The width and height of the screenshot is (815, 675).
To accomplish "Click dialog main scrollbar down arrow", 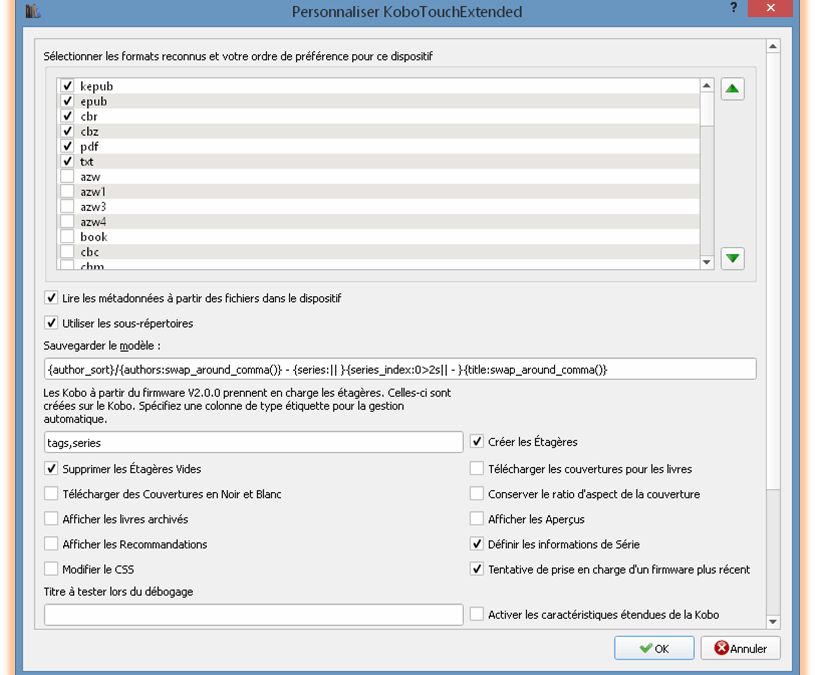I will click(x=773, y=621).
